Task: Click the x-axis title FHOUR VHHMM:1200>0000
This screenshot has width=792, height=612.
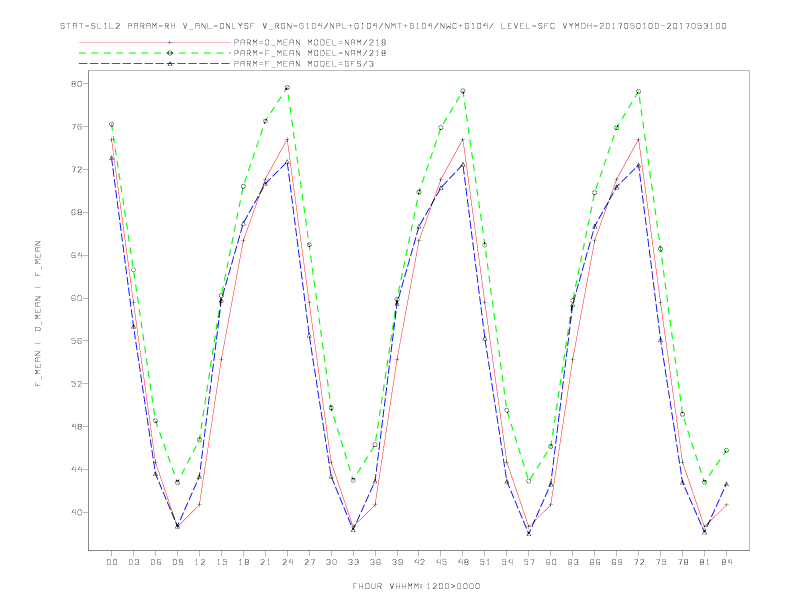Action: [416, 586]
